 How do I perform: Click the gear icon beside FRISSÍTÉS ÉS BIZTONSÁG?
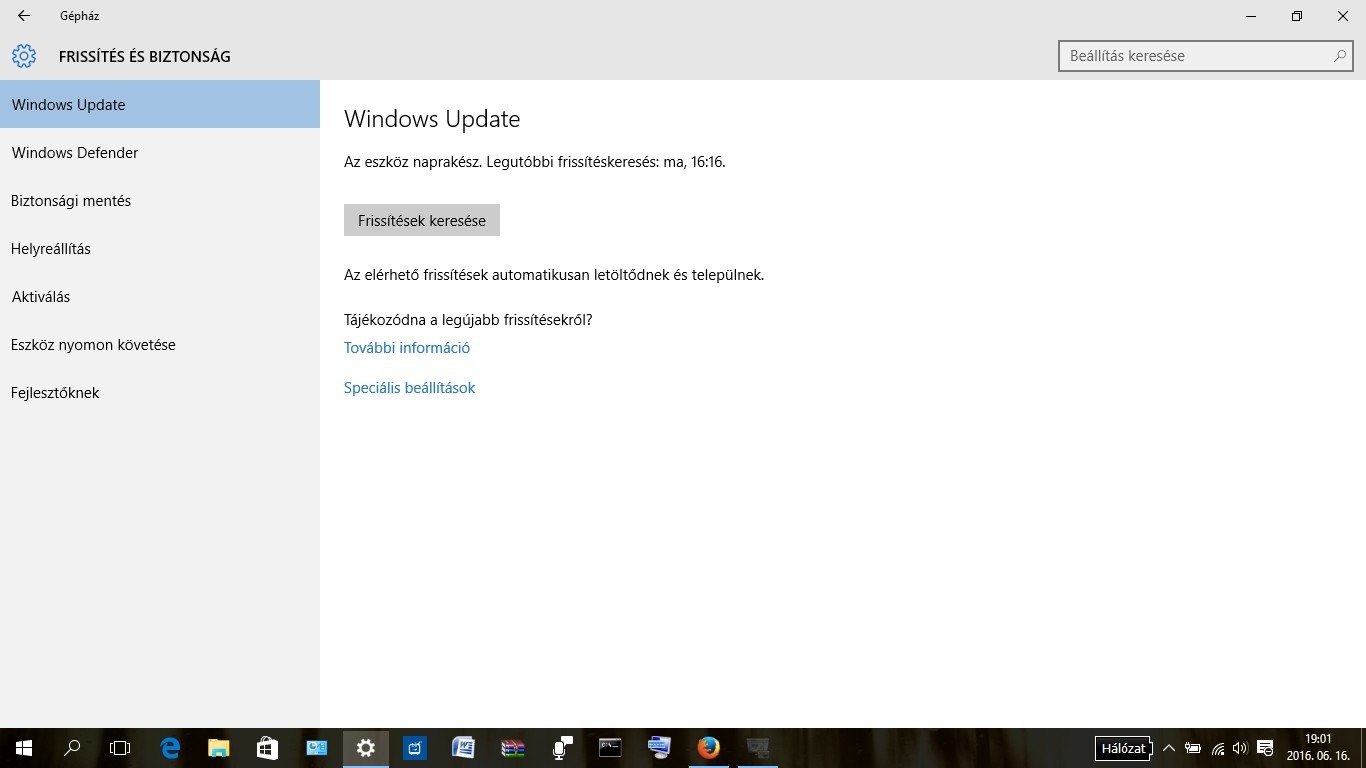click(x=24, y=56)
